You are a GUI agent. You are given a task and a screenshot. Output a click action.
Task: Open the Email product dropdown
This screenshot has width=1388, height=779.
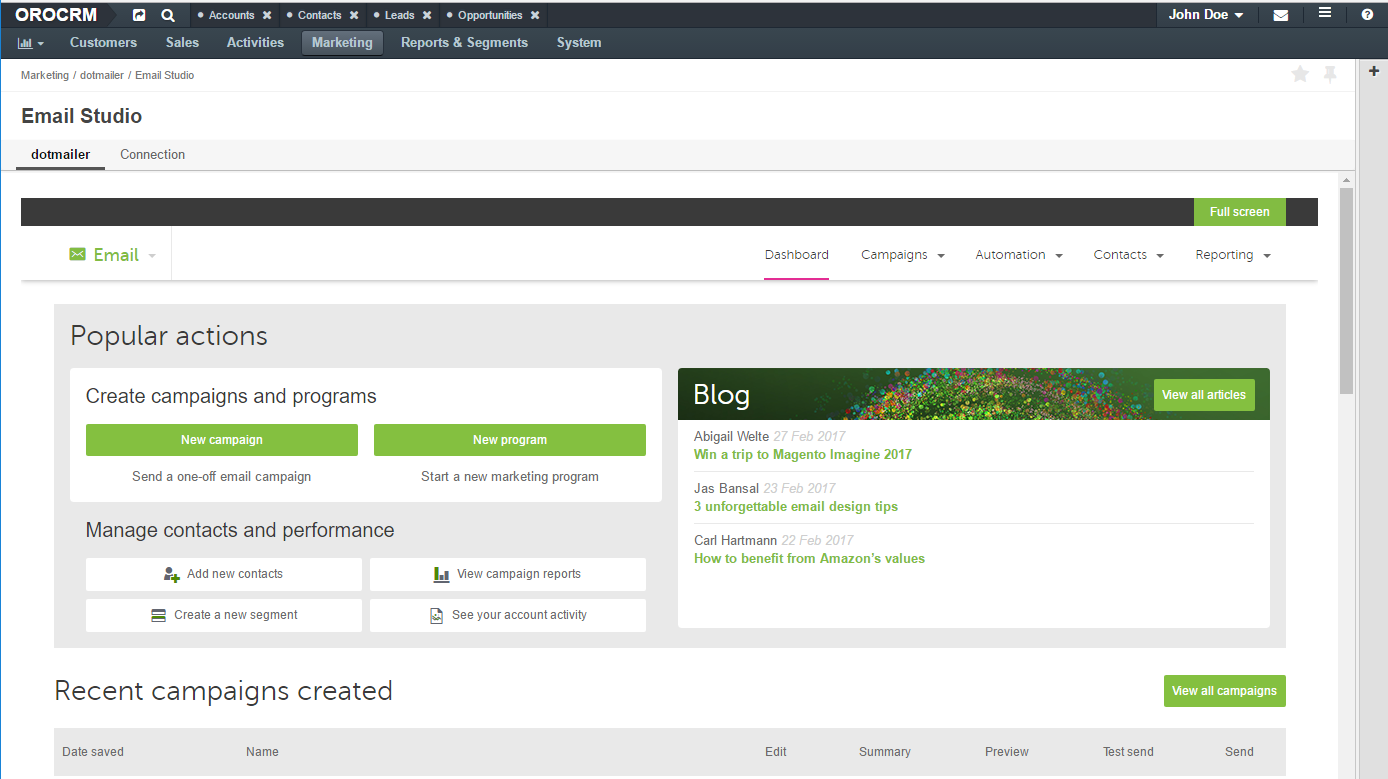[x=152, y=256]
